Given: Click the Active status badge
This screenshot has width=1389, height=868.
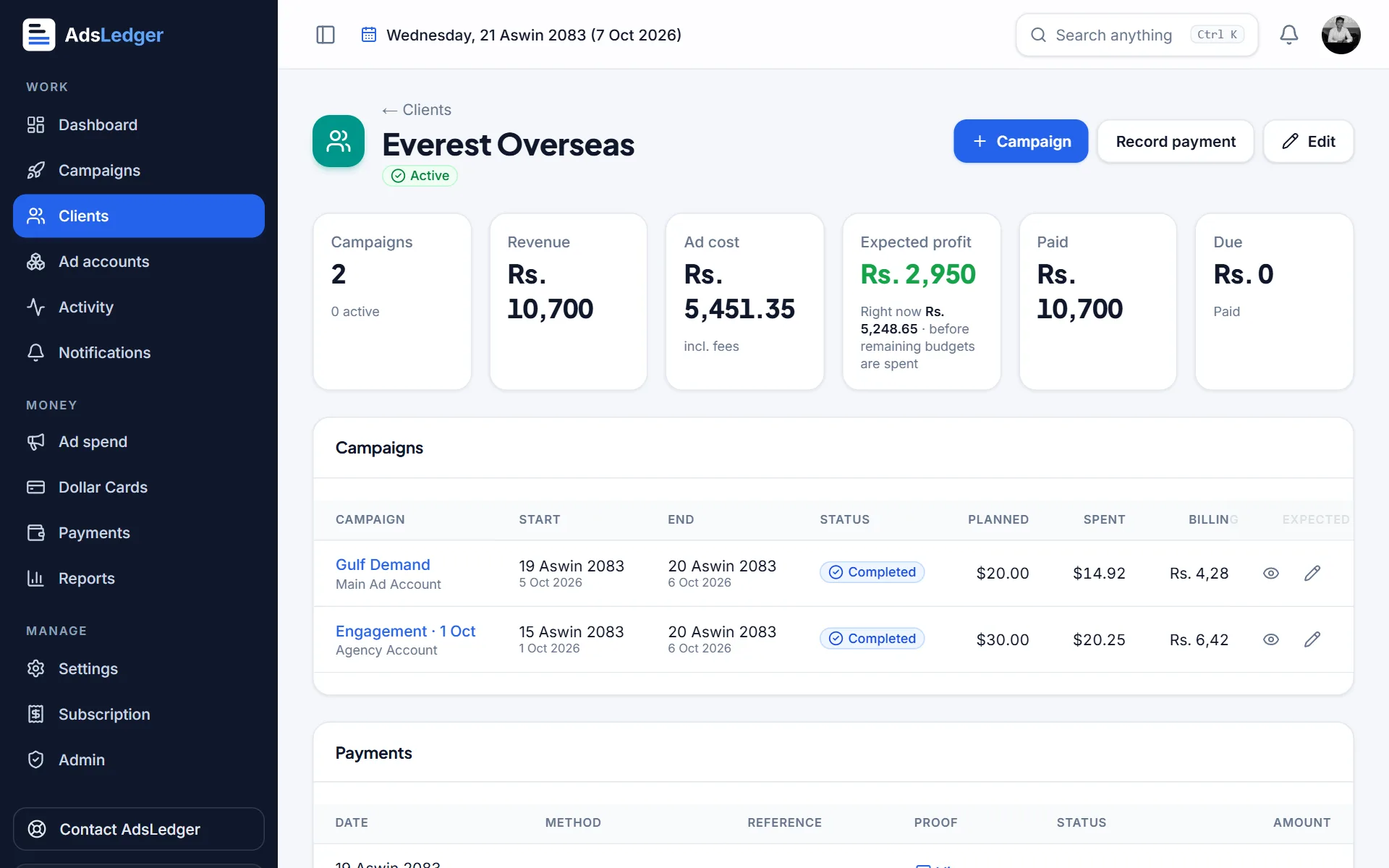Looking at the screenshot, I should click(420, 176).
